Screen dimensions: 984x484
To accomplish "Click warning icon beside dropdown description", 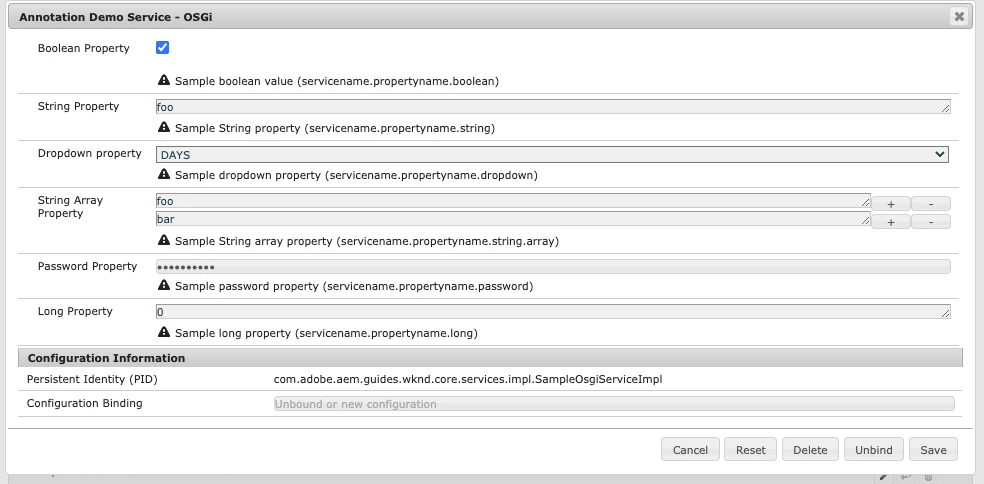I will tap(164, 174).
